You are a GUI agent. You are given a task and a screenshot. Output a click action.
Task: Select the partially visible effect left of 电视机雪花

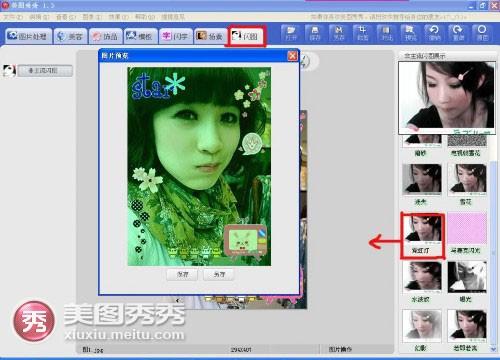[x=422, y=142]
